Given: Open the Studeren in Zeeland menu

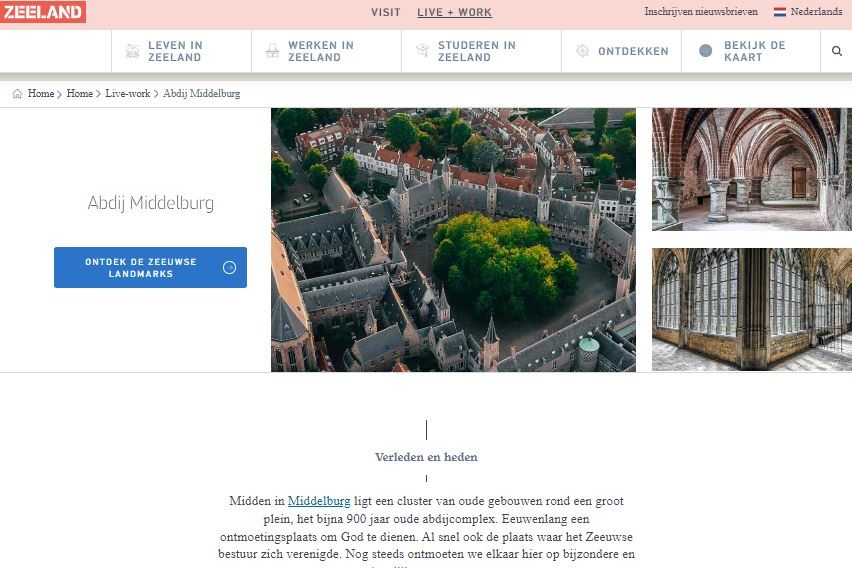Looking at the screenshot, I should point(481,51).
